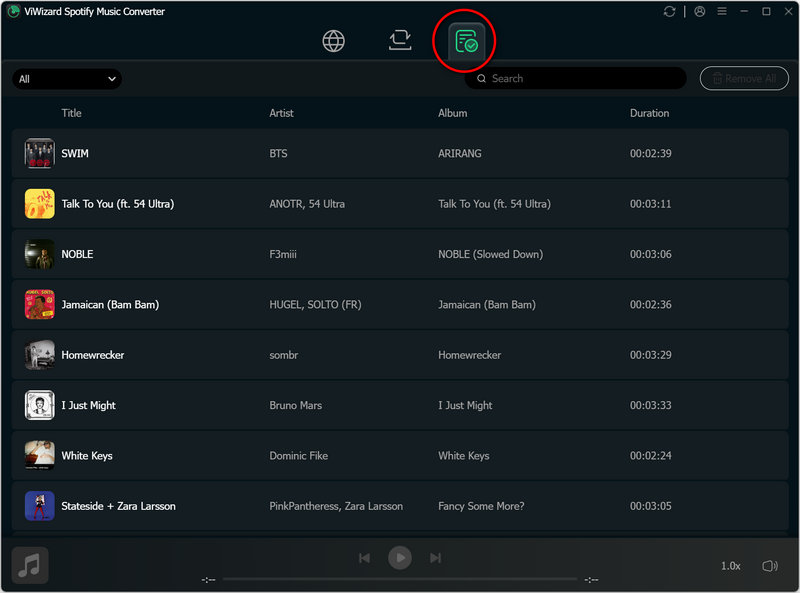Screen dimensions: 800x593
Task: Click the refresh icon in title bar
Action: tap(669, 11)
